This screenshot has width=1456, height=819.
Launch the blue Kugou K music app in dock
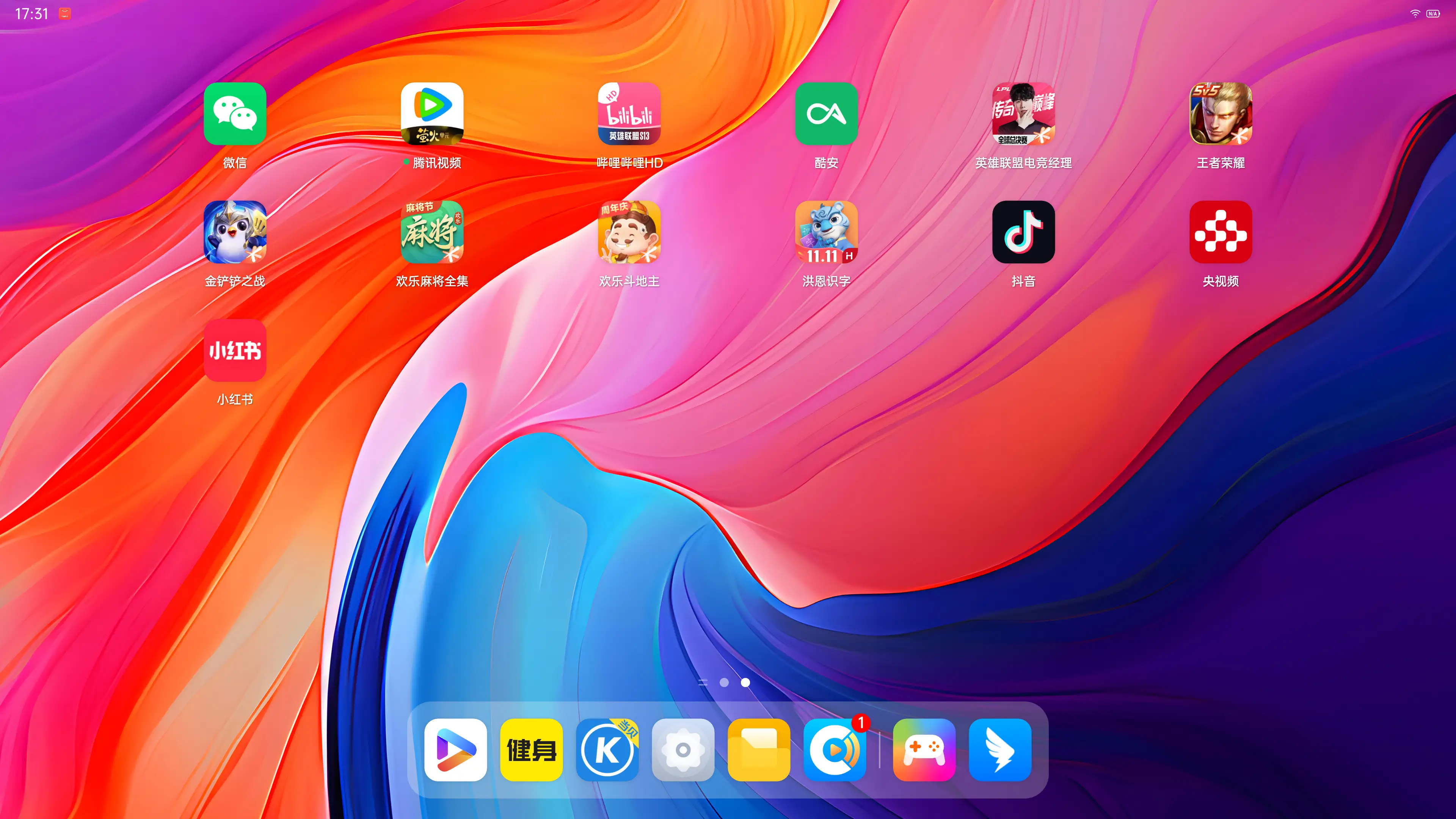(x=607, y=750)
